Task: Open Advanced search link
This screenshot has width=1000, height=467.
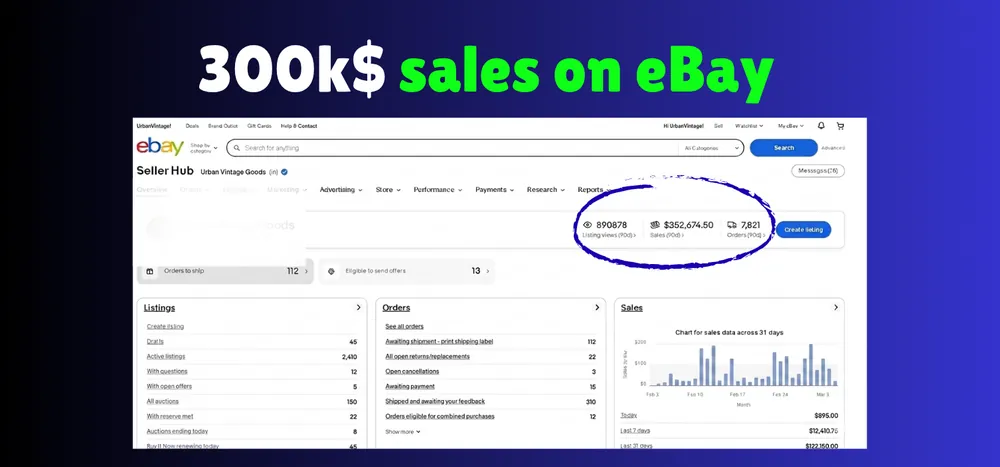Action: (833, 148)
